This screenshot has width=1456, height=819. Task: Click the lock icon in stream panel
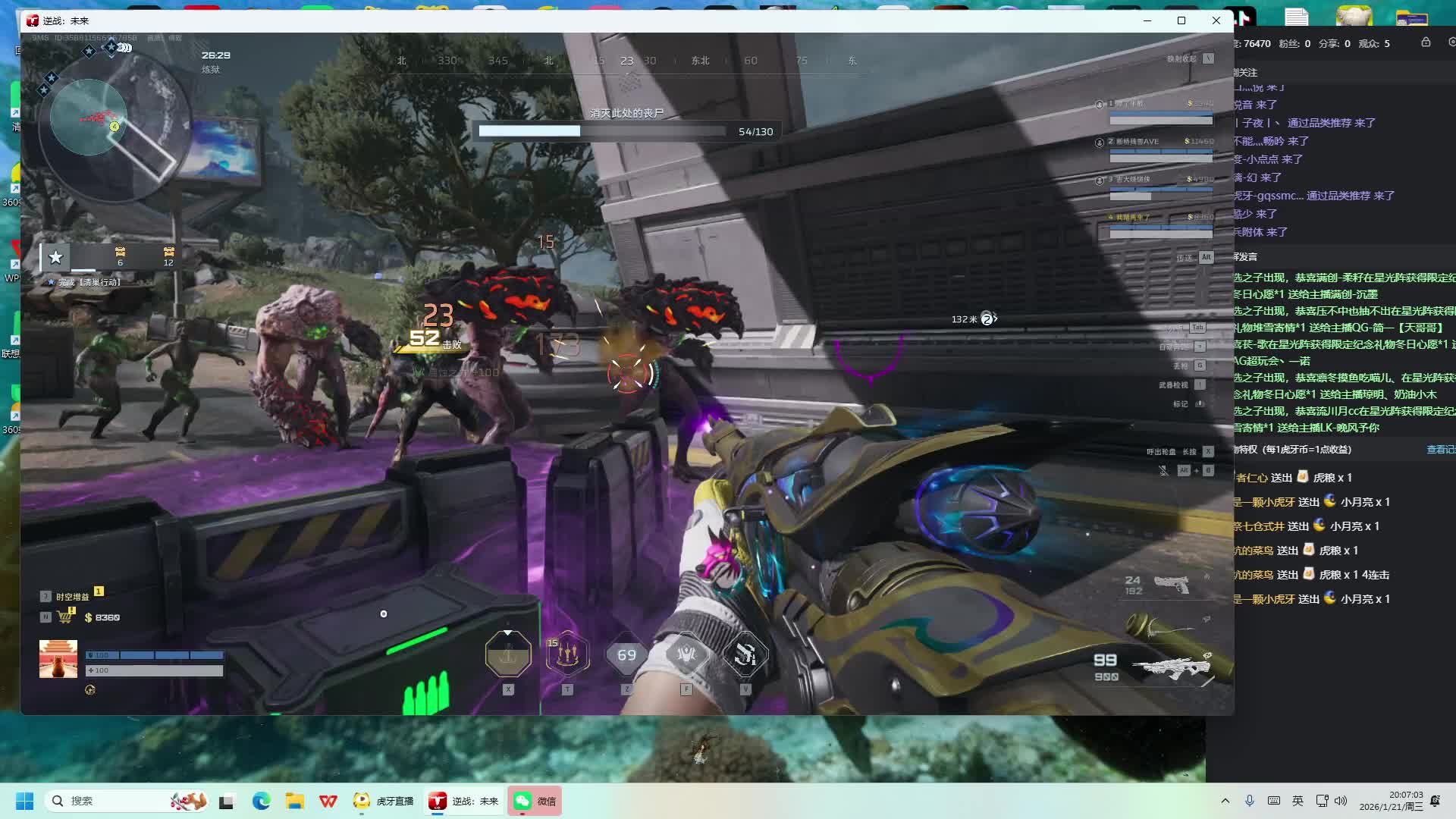pos(1426,42)
